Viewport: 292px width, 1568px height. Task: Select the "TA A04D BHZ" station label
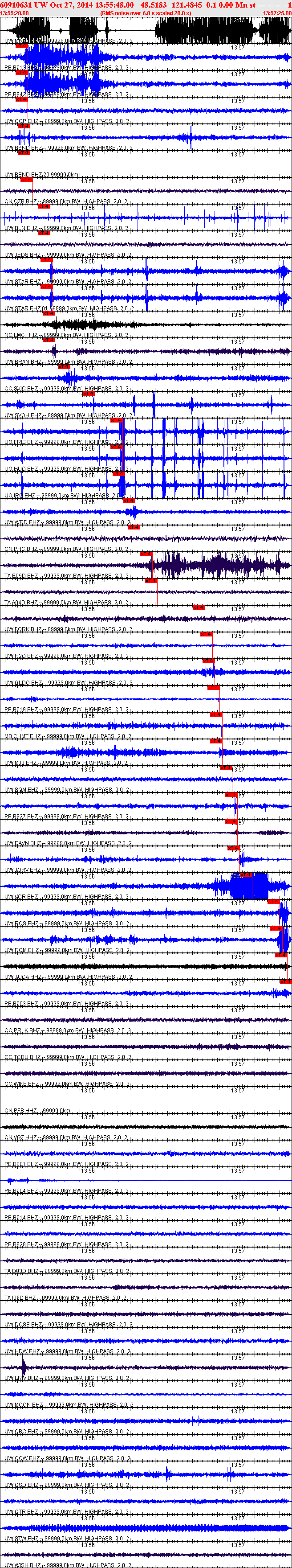click(x=21, y=603)
